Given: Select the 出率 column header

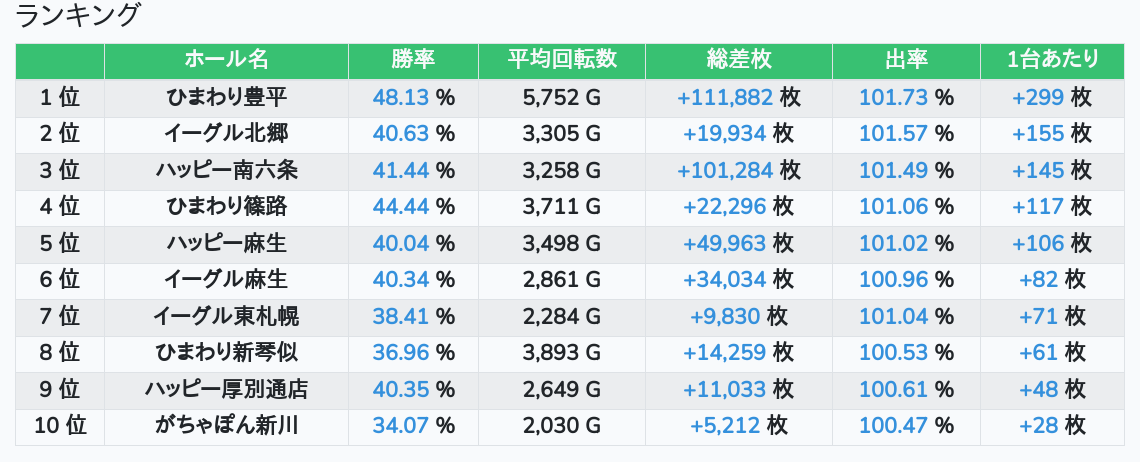Looking at the screenshot, I should pyautogui.click(x=906, y=60).
